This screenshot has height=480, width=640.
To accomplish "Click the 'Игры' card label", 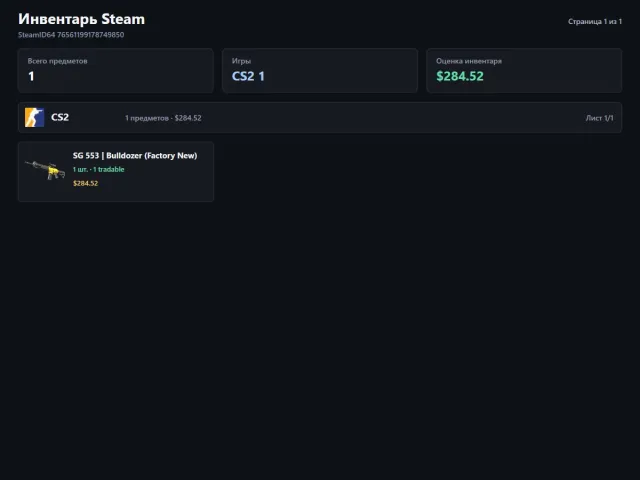I will [241, 61].
